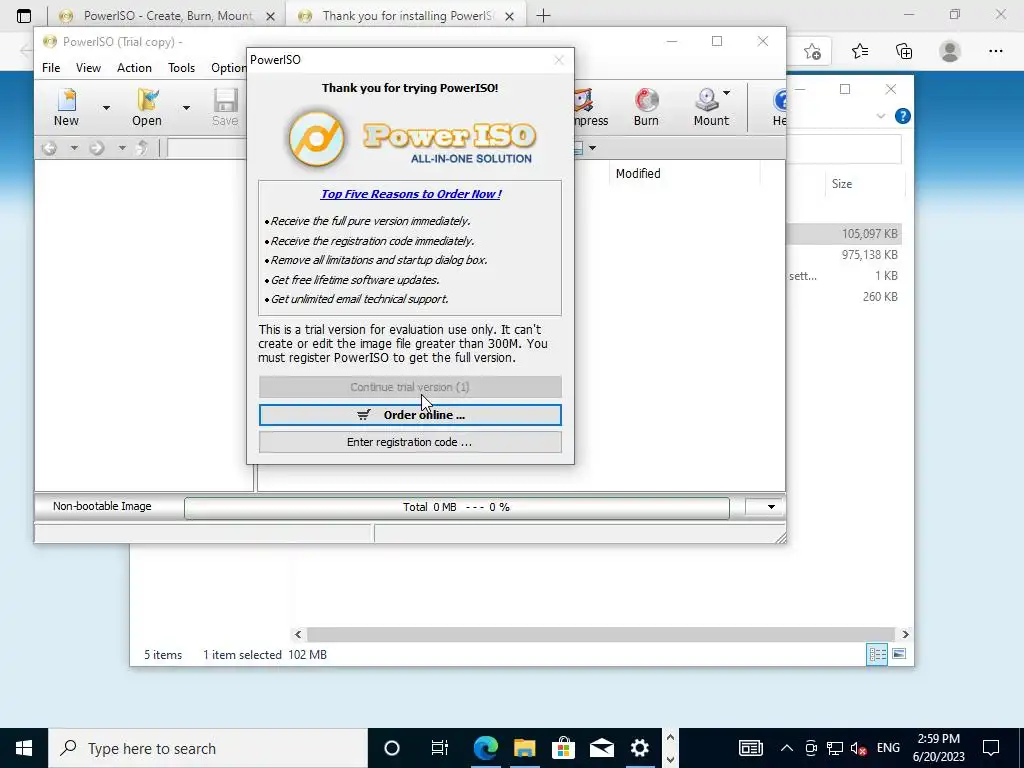Switch to Thank you for installing PowerISO tab
This screenshot has width=1024, height=768.
click(x=405, y=16)
